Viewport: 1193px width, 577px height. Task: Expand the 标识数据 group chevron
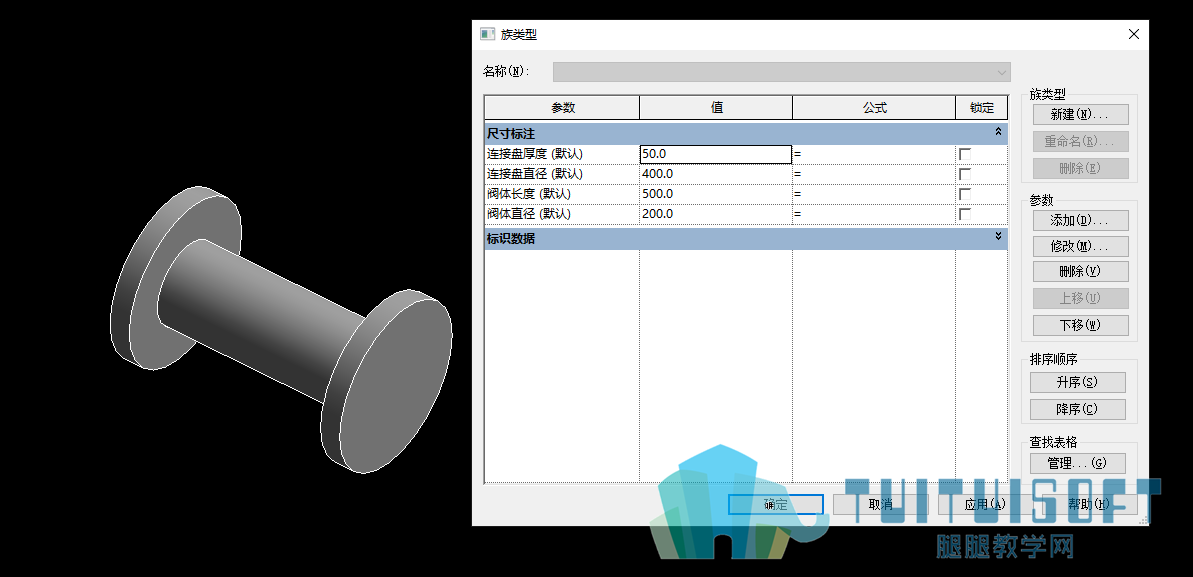[x=998, y=237]
